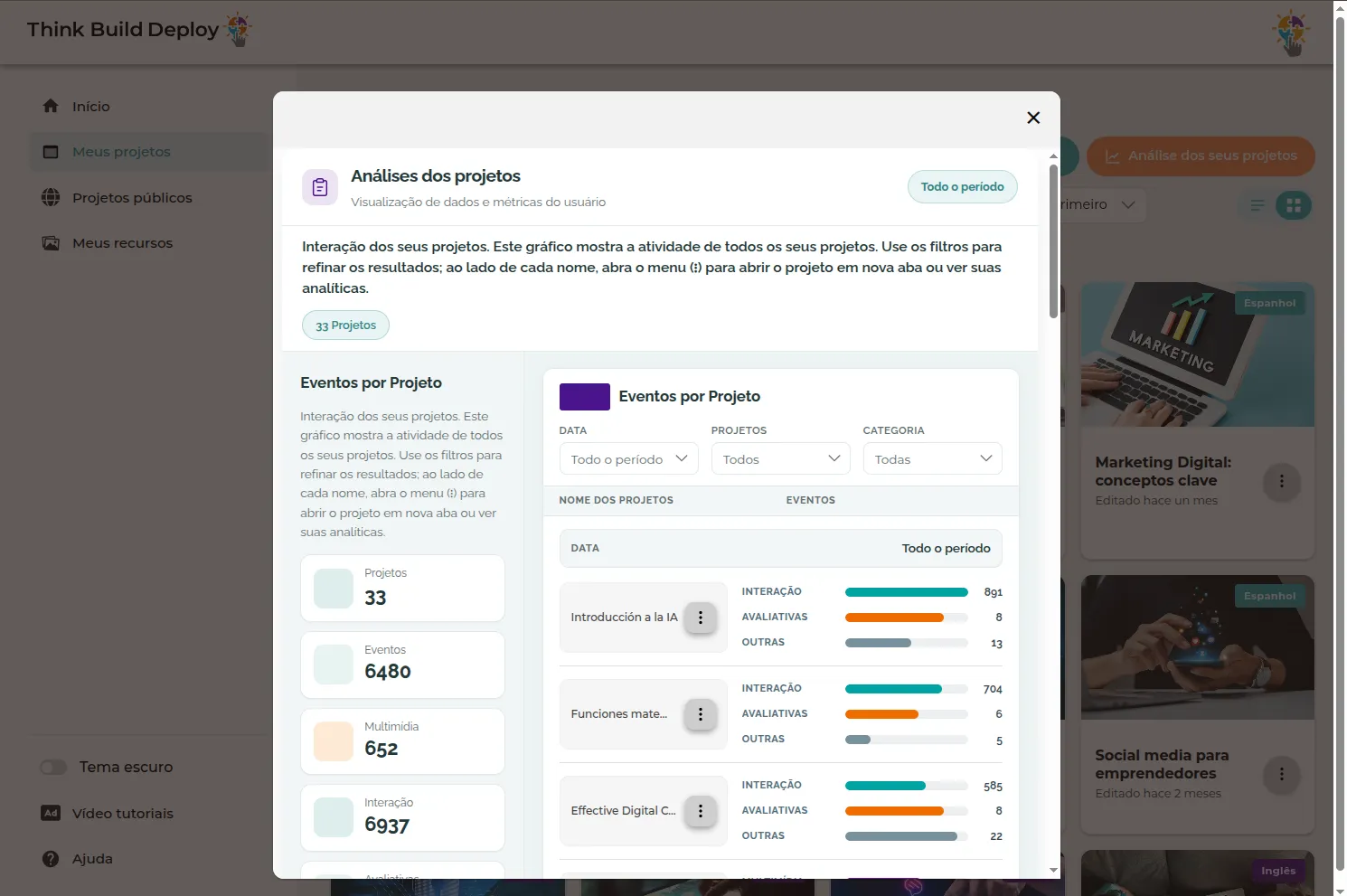Click the Projetos públicos globe icon
This screenshot has width=1347, height=896.
pyautogui.click(x=51, y=197)
